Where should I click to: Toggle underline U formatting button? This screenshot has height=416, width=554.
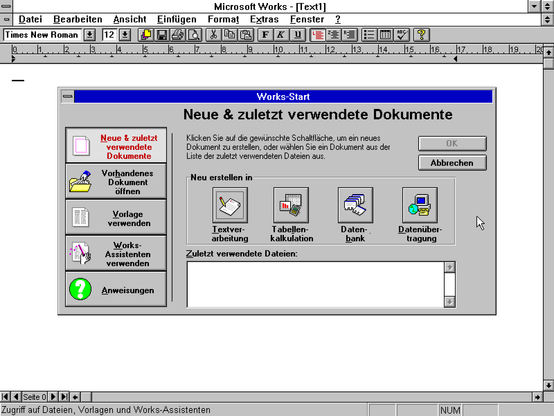point(297,35)
